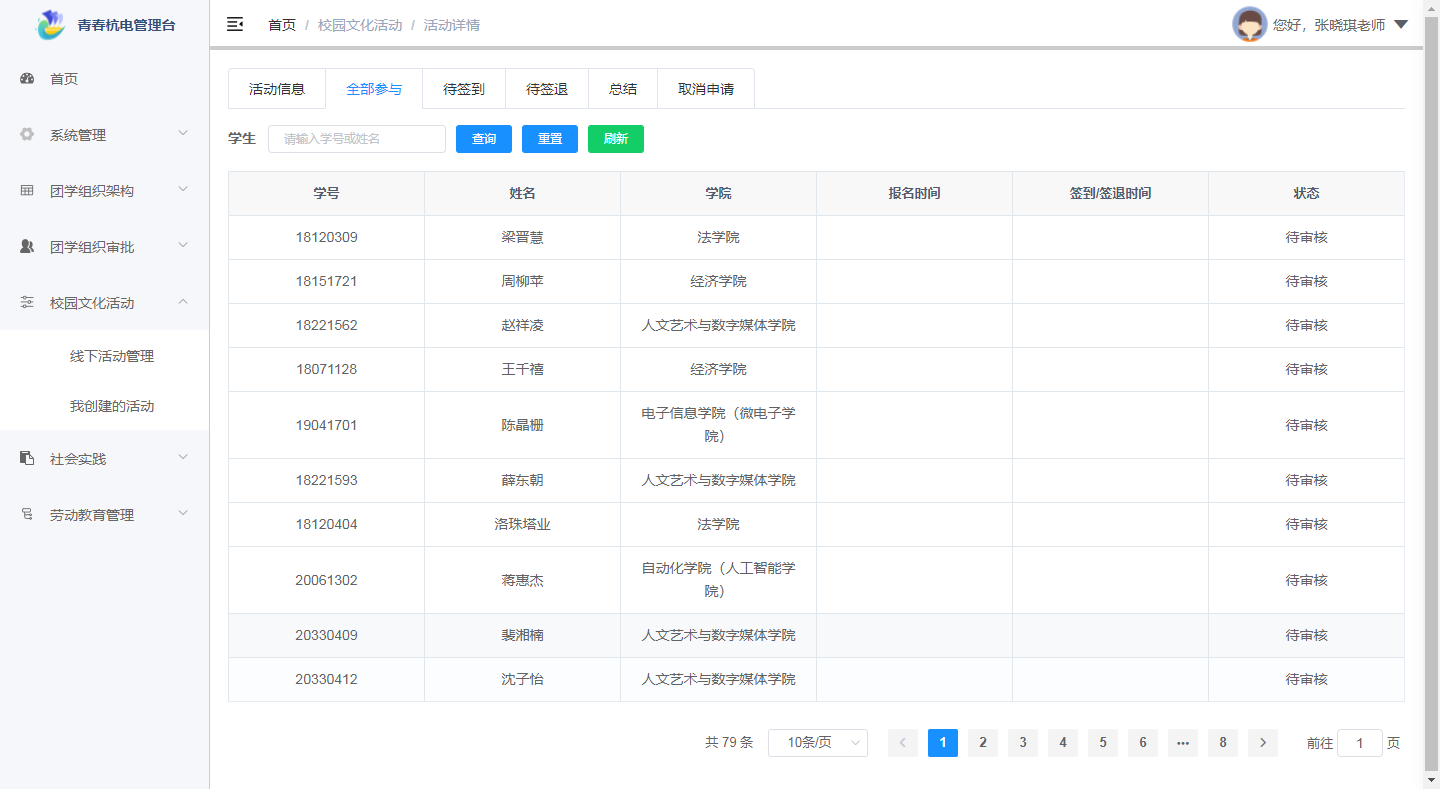Click the 首页 breadcrumb link

tap(282, 25)
